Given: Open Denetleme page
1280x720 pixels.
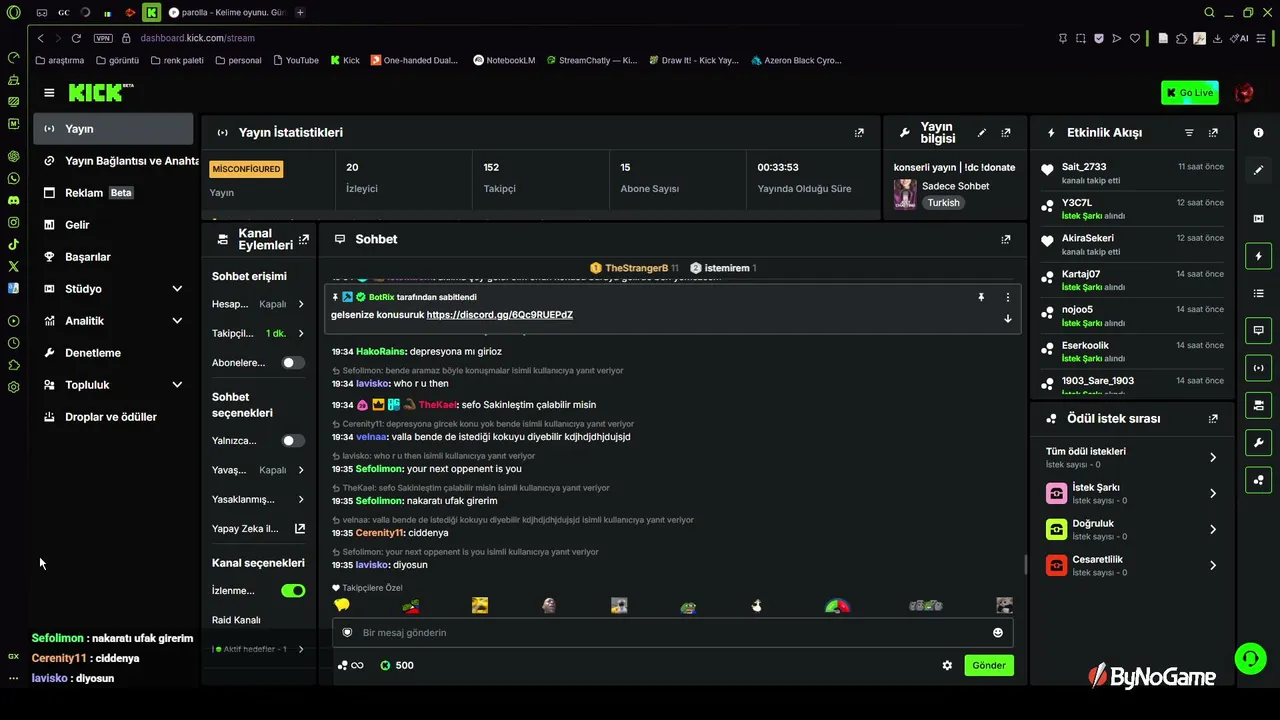Looking at the screenshot, I should 113,353.
